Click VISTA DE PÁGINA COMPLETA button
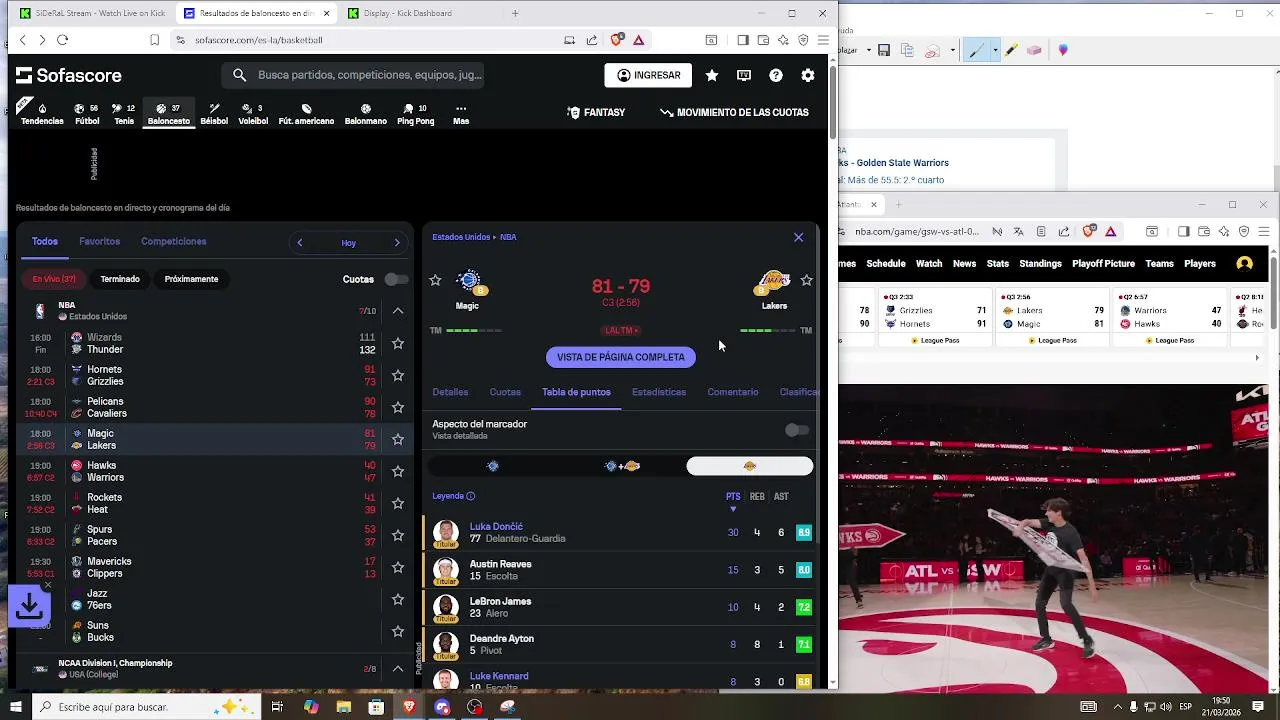The image size is (1280, 720). (x=621, y=357)
